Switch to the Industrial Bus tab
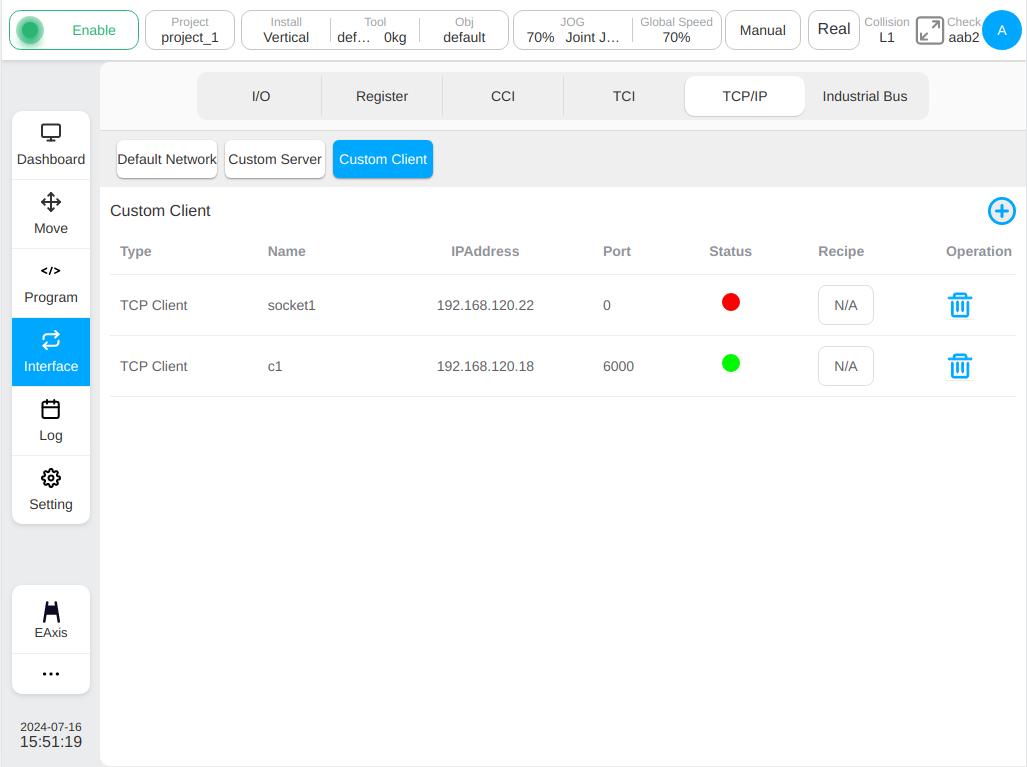 click(x=865, y=96)
